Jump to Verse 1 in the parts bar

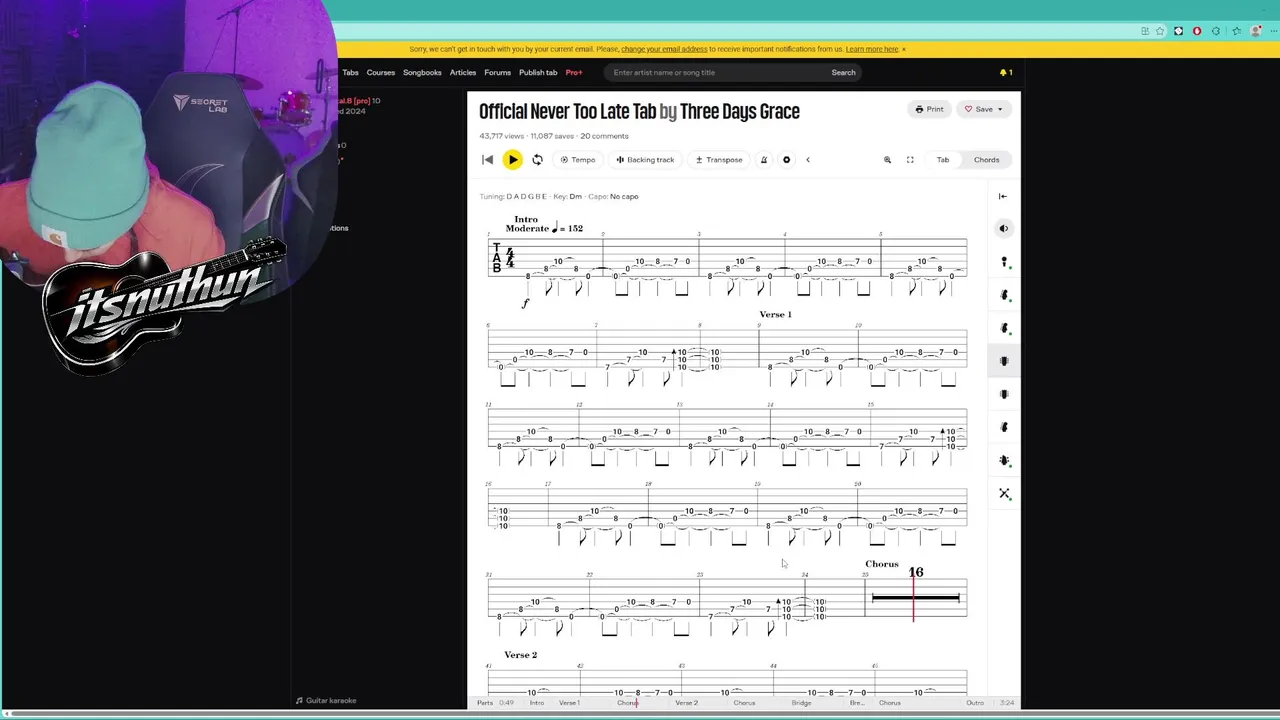pyautogui.click(x=569, y=703)
